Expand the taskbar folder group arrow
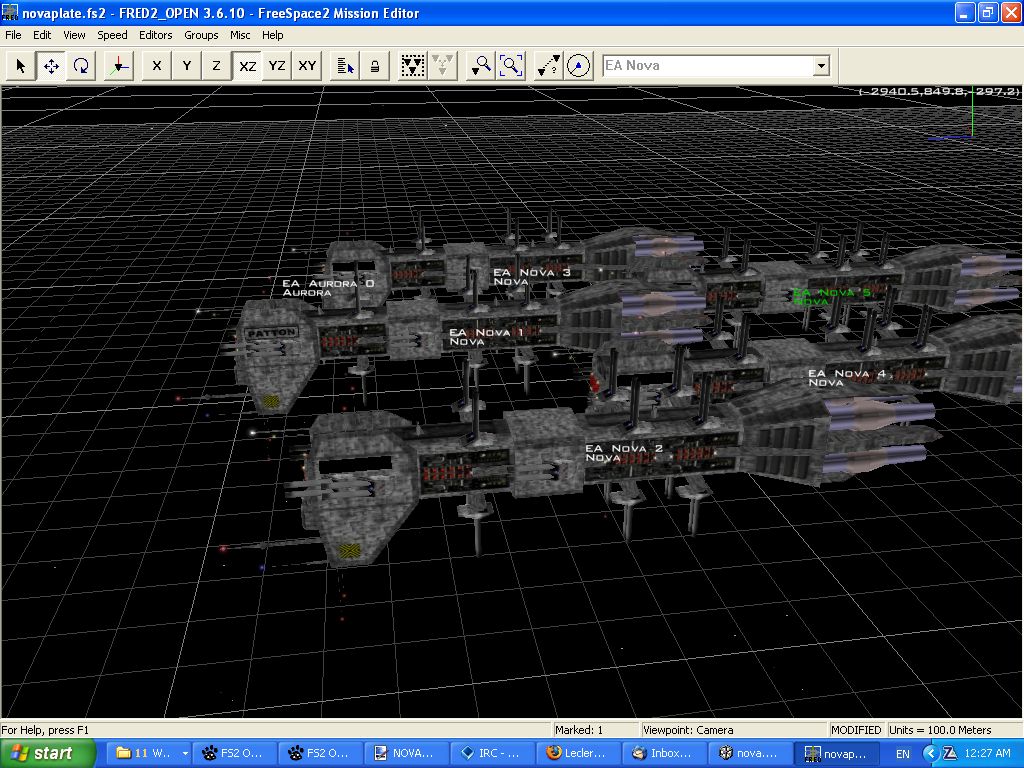The width and height of the screenshot is (1024, 768). pos(185,754)
